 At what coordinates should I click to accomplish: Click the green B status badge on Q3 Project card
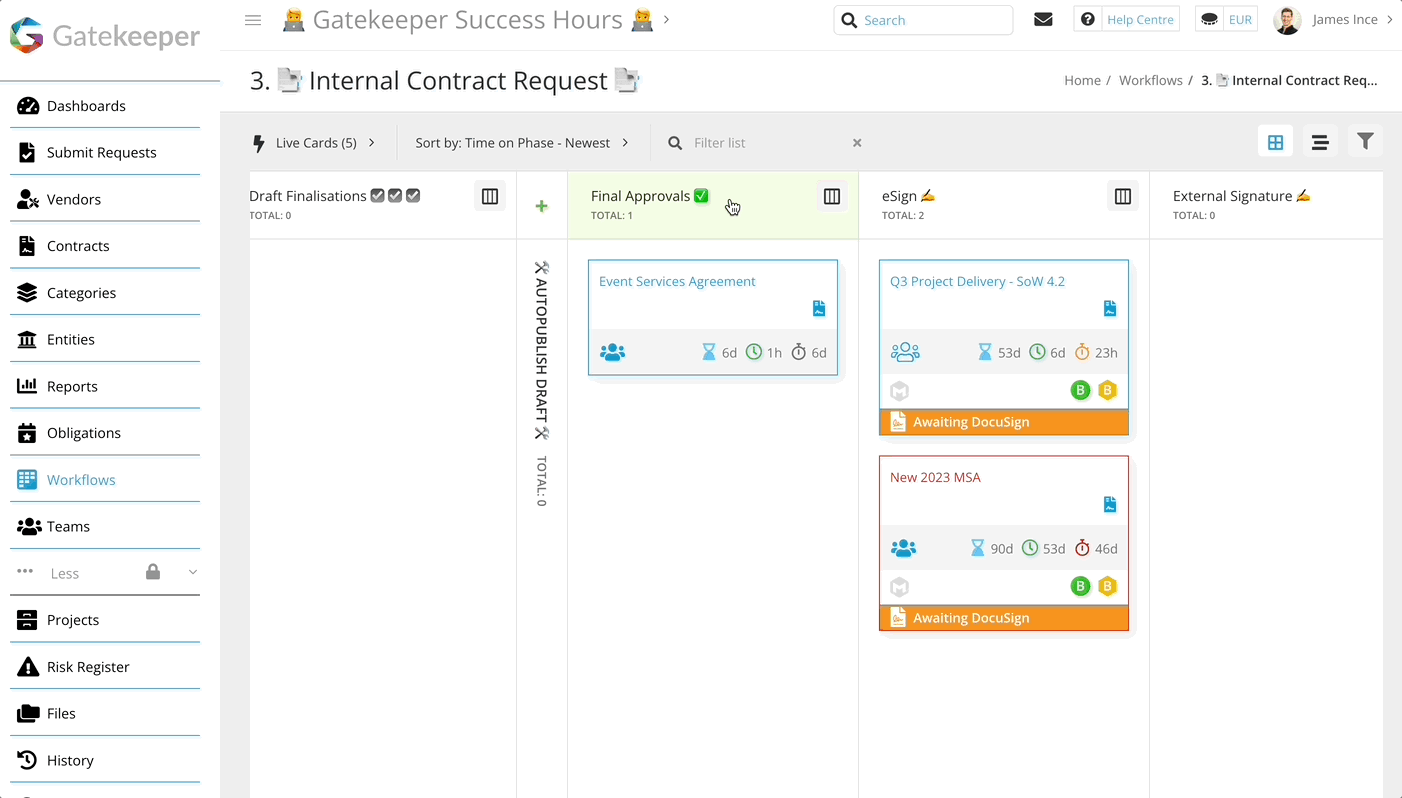[1080, 390]
